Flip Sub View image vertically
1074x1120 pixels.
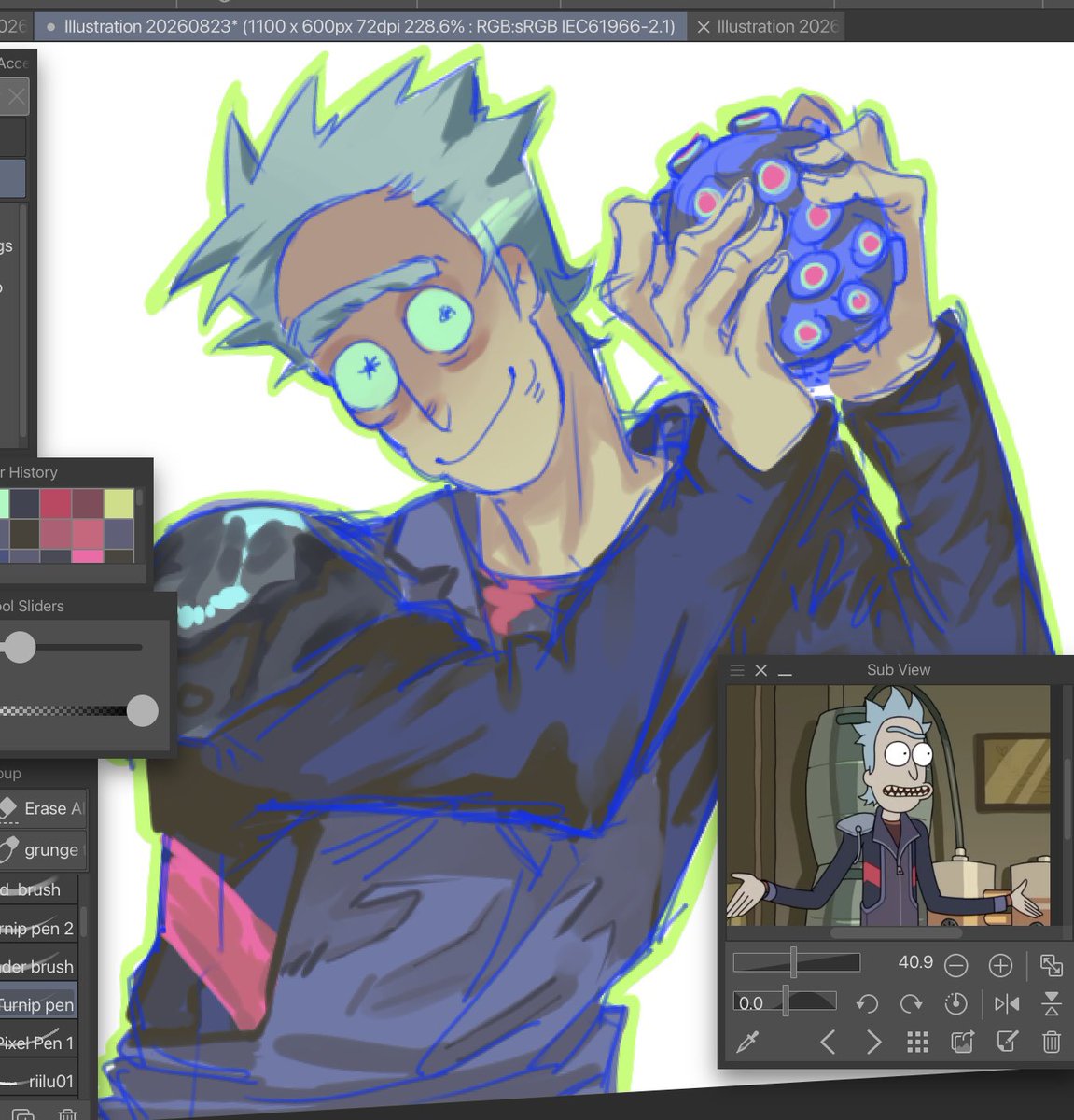click(x=1052, y=1003)
